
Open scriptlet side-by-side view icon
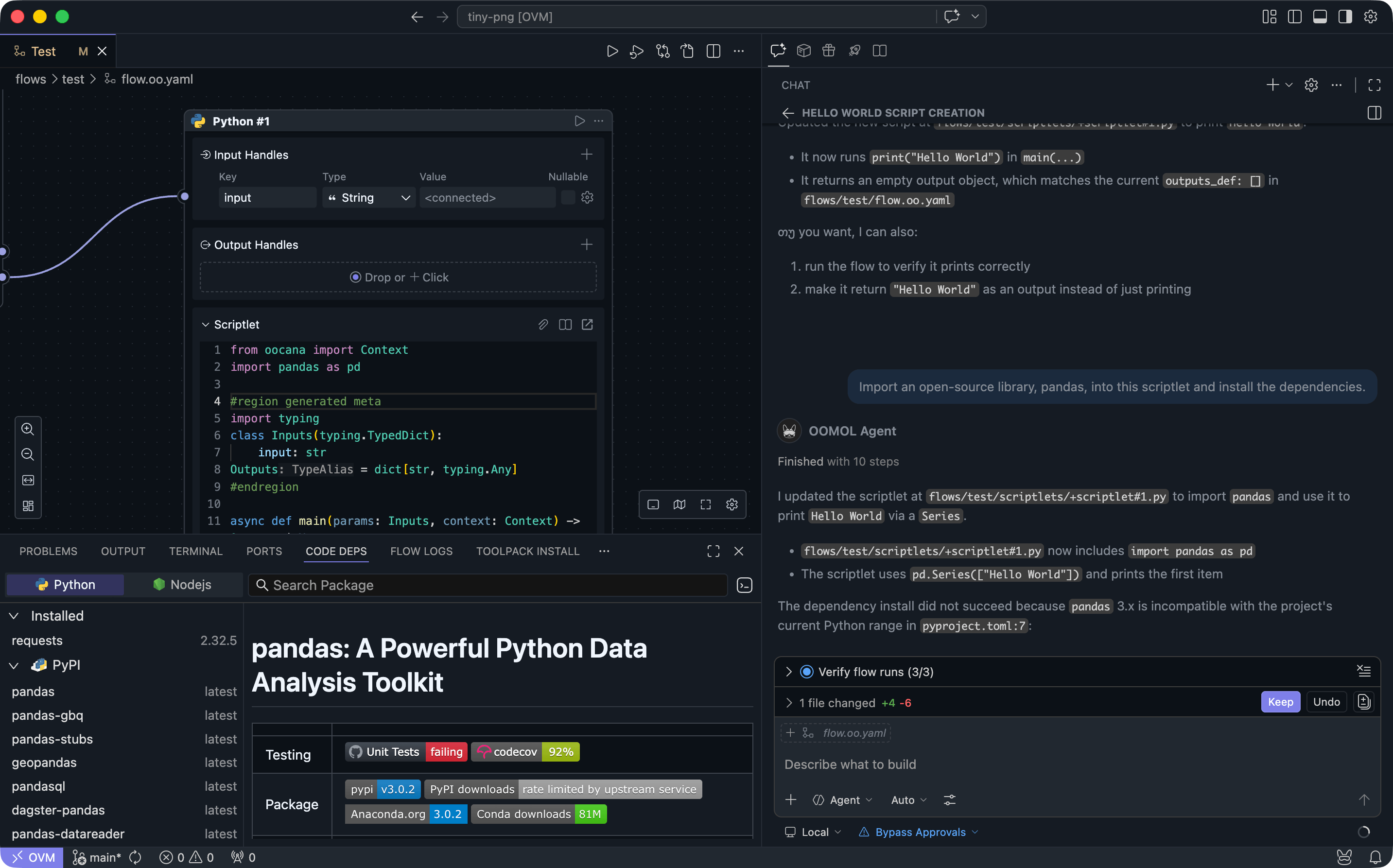tap(565, 324)
